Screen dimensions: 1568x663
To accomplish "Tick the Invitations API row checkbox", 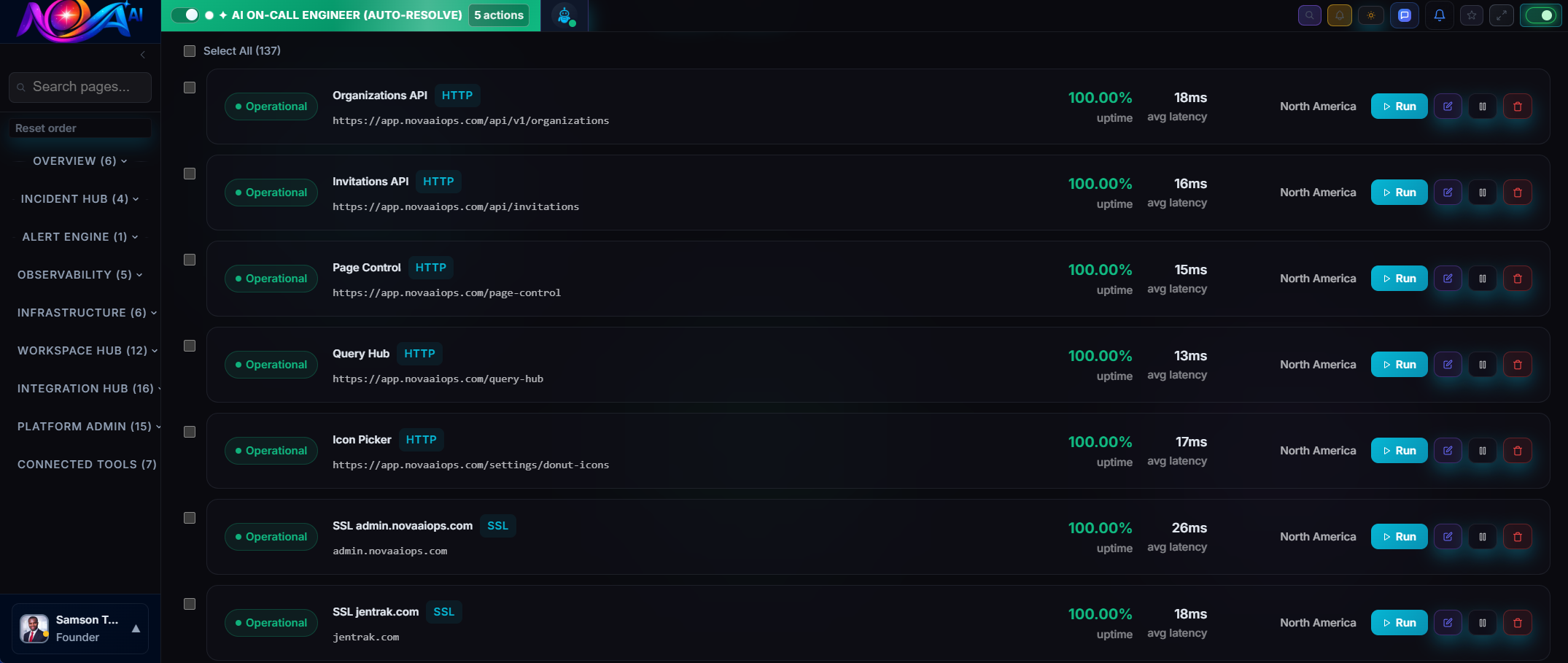I will 190,174.
